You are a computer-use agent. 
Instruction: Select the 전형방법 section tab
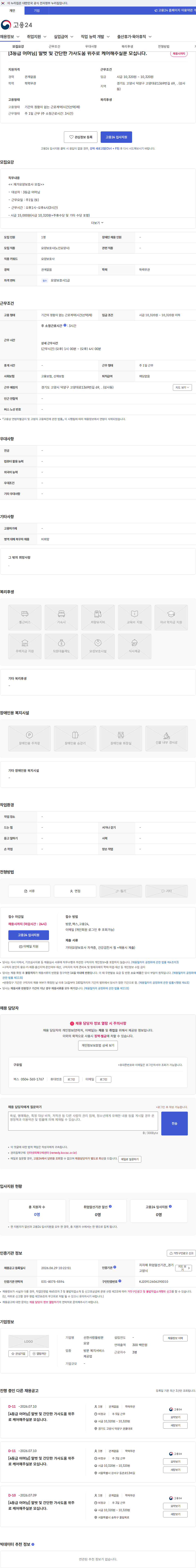point(164,46)
